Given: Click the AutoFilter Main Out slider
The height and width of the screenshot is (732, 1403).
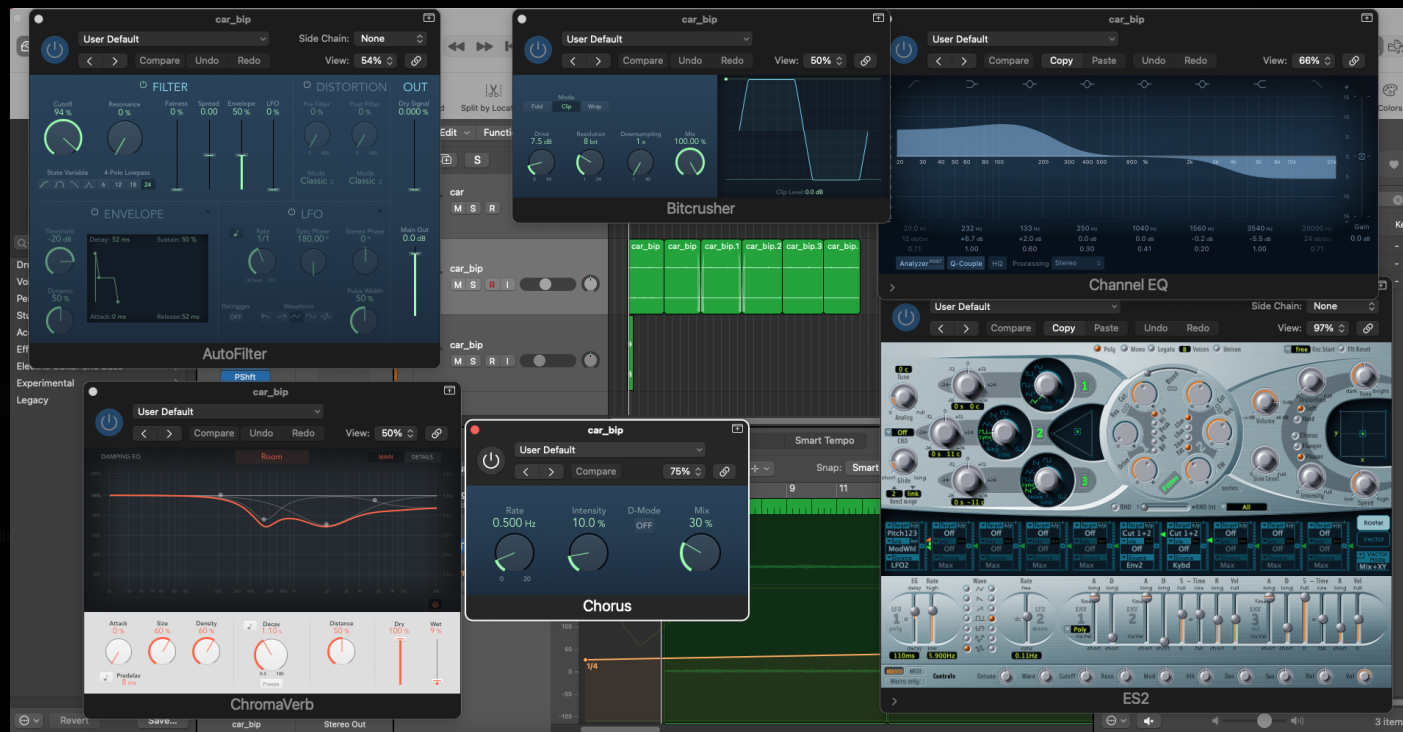Looking at the screenshot, I should (413, 283).
